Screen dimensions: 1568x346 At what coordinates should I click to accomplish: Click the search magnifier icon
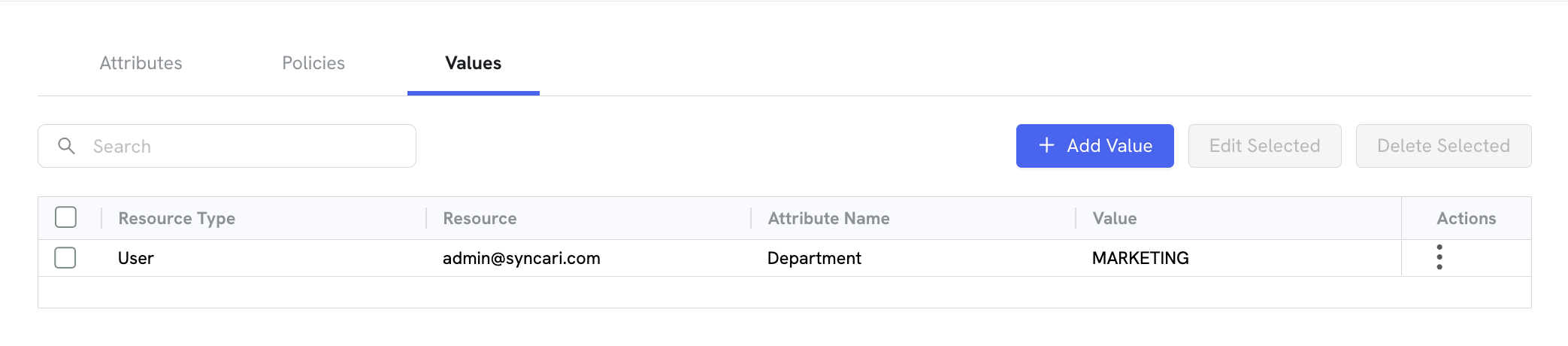(x=67, y=146)
